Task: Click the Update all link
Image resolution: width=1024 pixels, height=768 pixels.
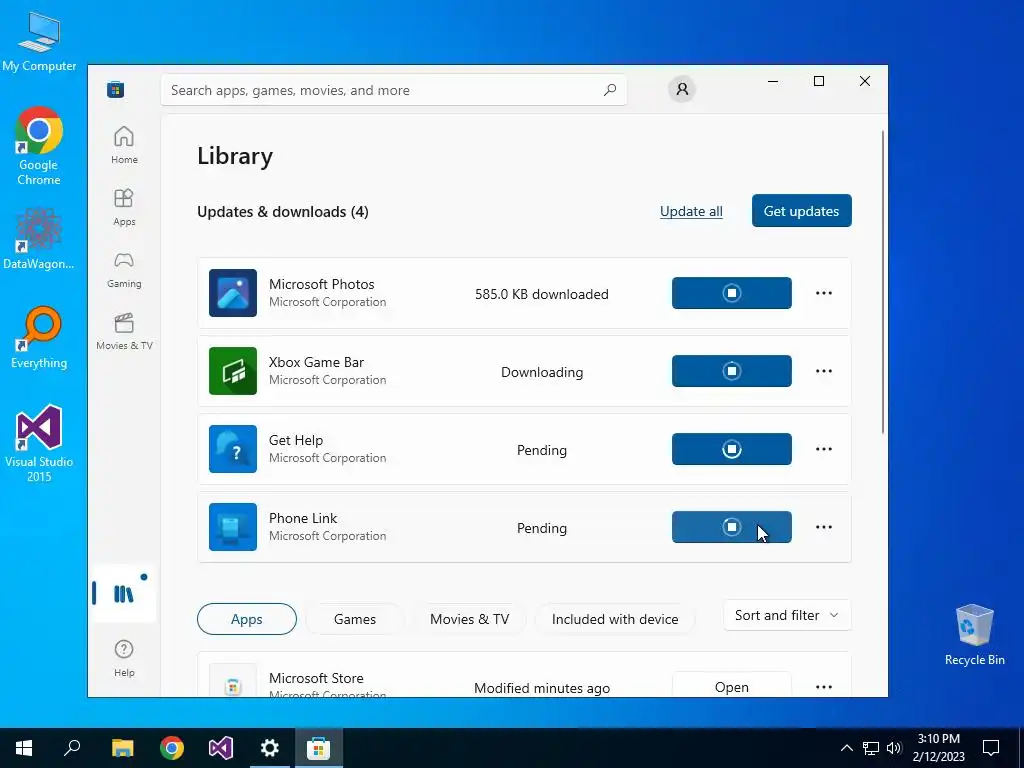Action: (x=691, y=212)
